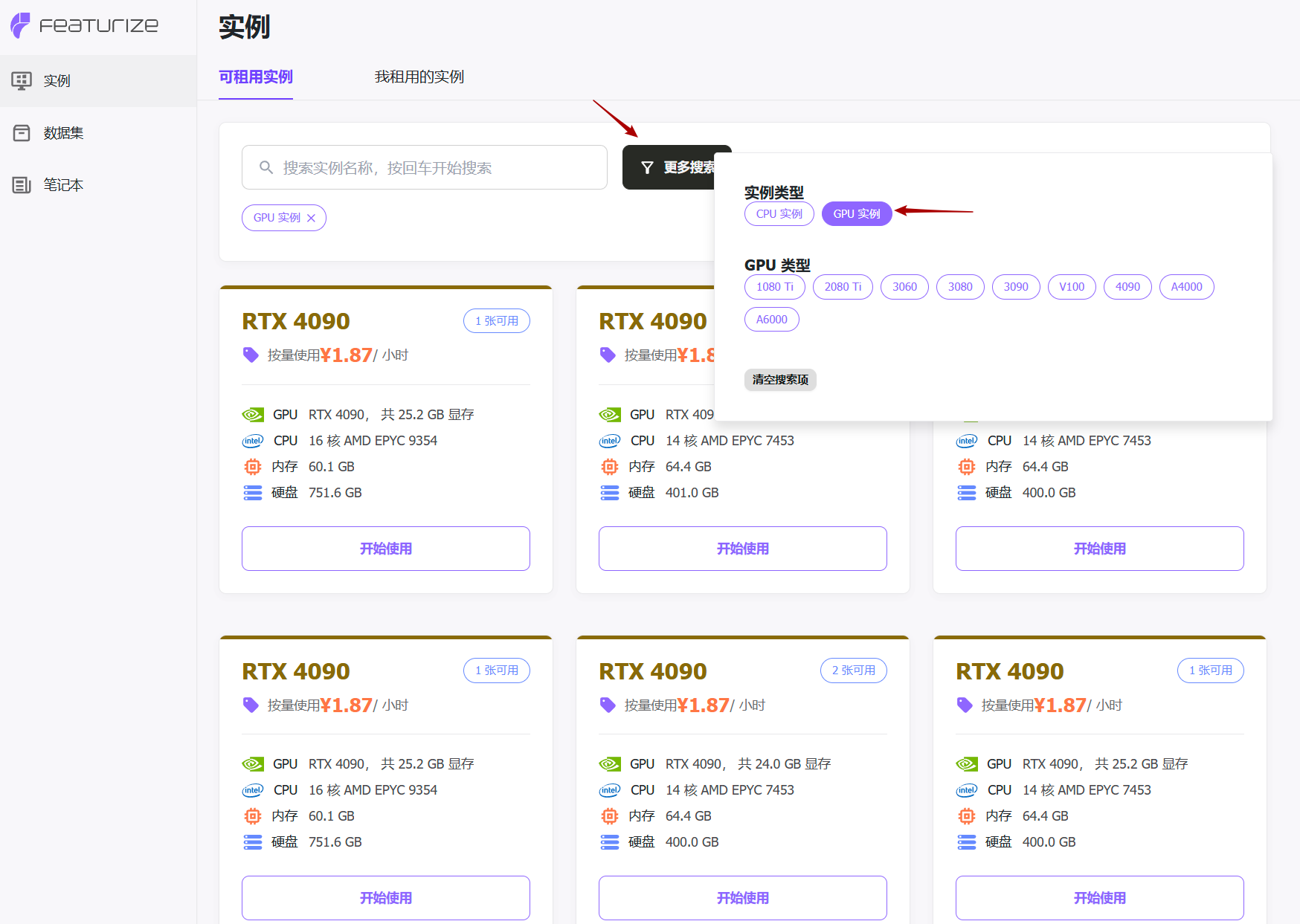Switch to 我租用的实例 tab
Screen dimensions: 1300x924
click(419, 77)
